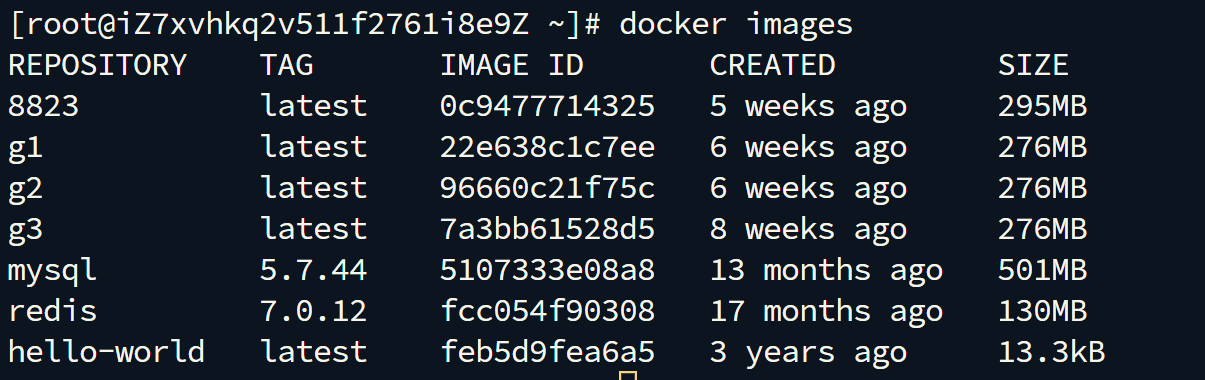Click the TAG column header
Viewport: 1205px width, 380px height.
pos(287,65)
